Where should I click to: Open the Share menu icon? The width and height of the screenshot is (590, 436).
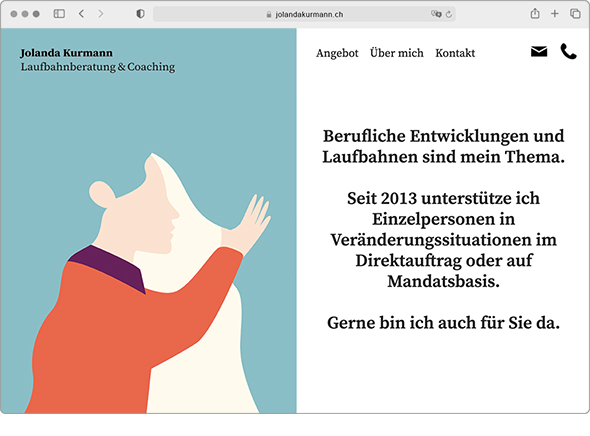click(x=535, y=14)
